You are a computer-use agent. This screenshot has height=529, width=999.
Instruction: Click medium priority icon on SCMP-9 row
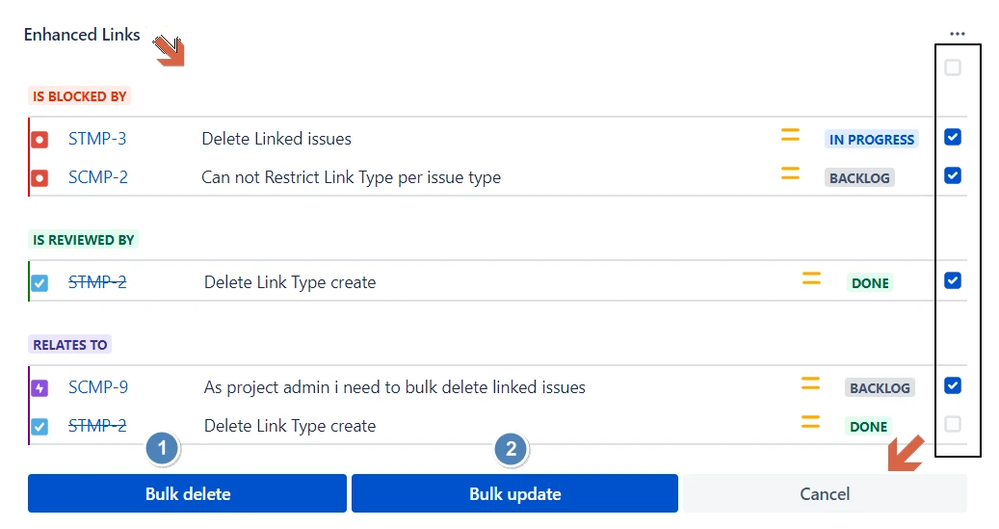coord(810,384)
